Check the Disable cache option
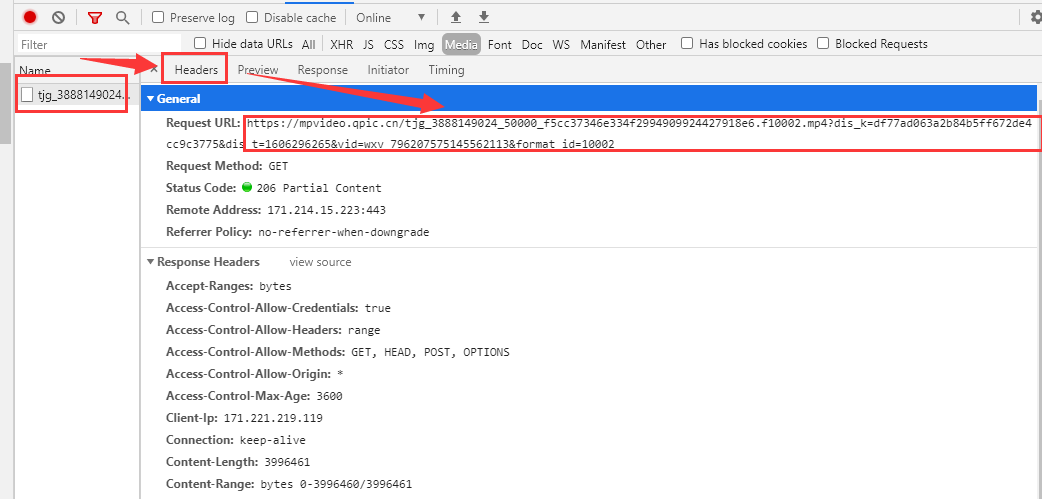Image resolution: width=1042 pixels, height=499 pixels. click(252, 17)
